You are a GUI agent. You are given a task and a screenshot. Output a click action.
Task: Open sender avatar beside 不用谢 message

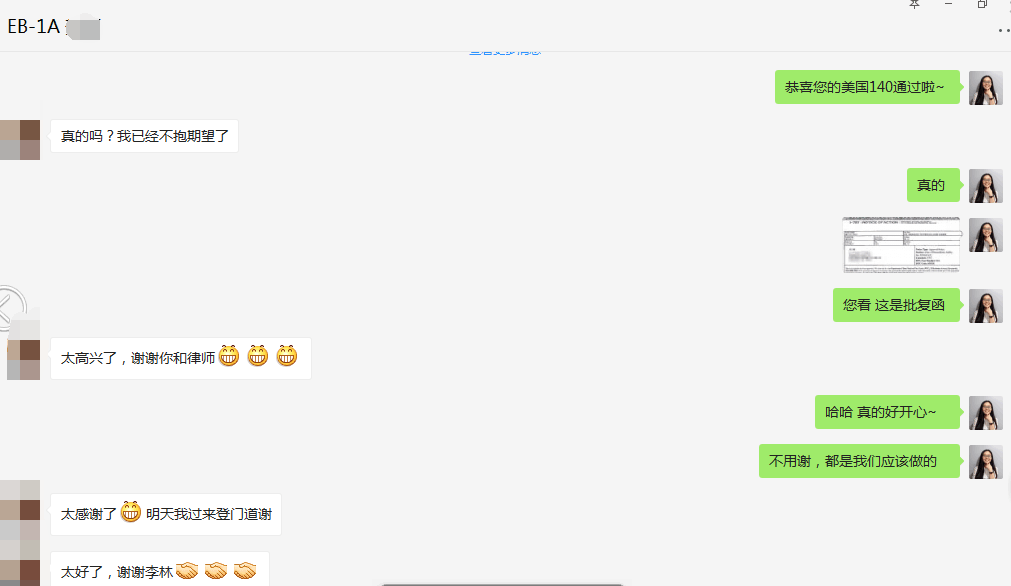pos(985,462)
